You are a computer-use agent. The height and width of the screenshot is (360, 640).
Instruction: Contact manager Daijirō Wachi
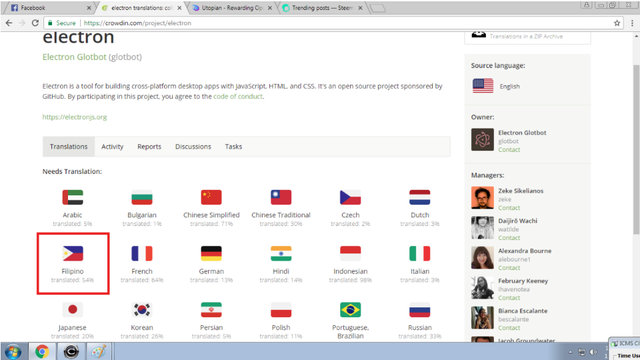509,238
